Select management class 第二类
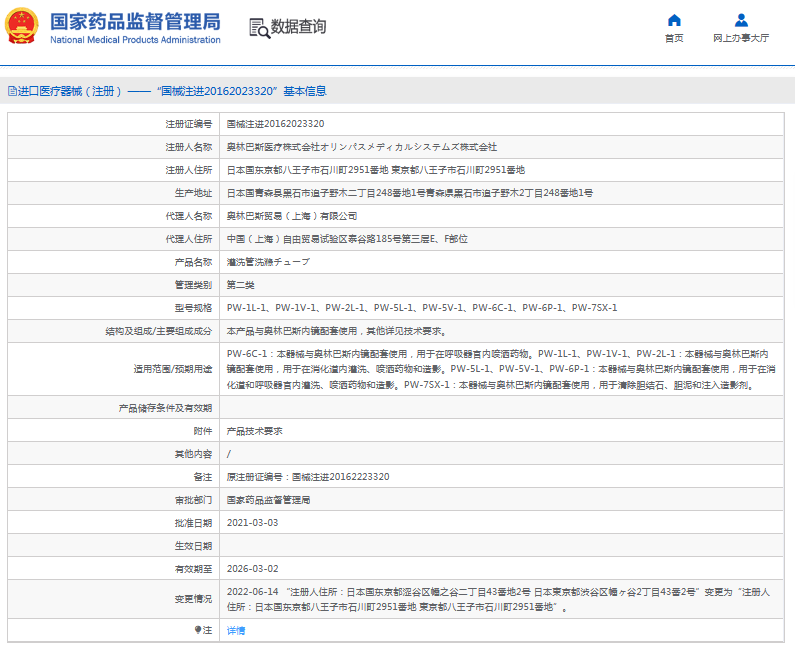795x650 pixels. [240, 285]
